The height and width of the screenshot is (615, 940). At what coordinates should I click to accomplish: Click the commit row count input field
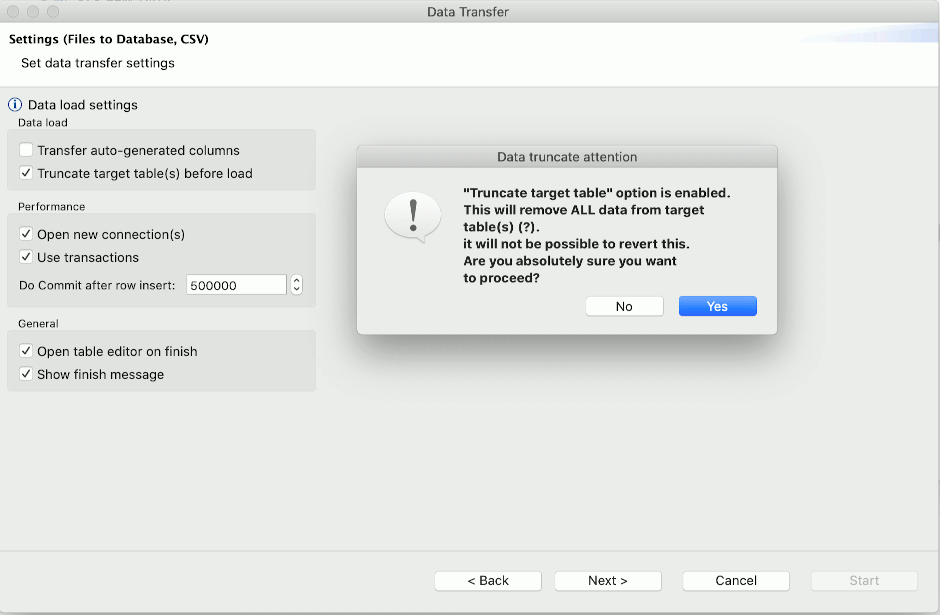pyautogui.click(x=236, y=285)
